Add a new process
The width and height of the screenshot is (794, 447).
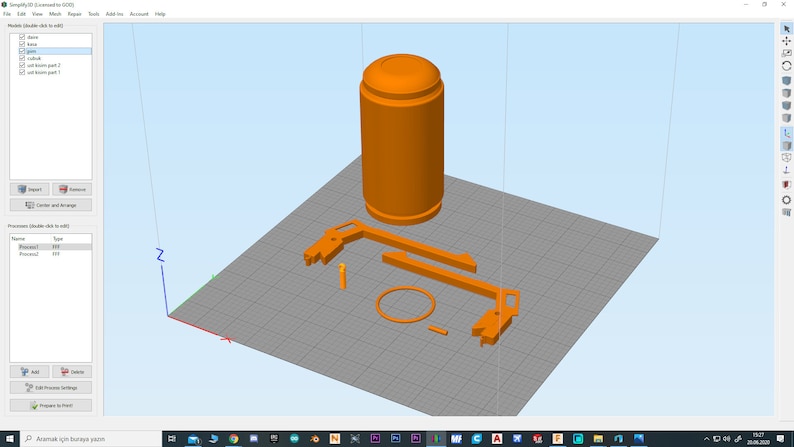click(29, 372)
